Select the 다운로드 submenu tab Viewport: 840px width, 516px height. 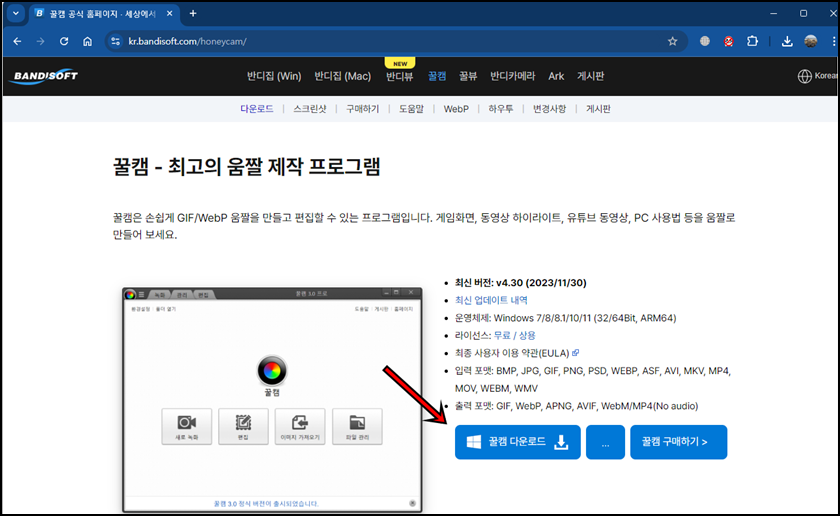point(257,109)
